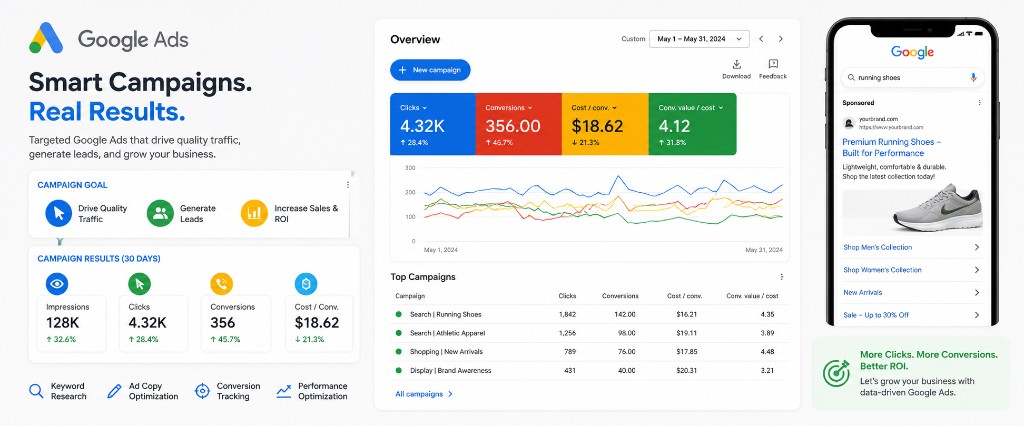
Task: Click the phone search magnifier icon
Action: click(x=851, y=77)
